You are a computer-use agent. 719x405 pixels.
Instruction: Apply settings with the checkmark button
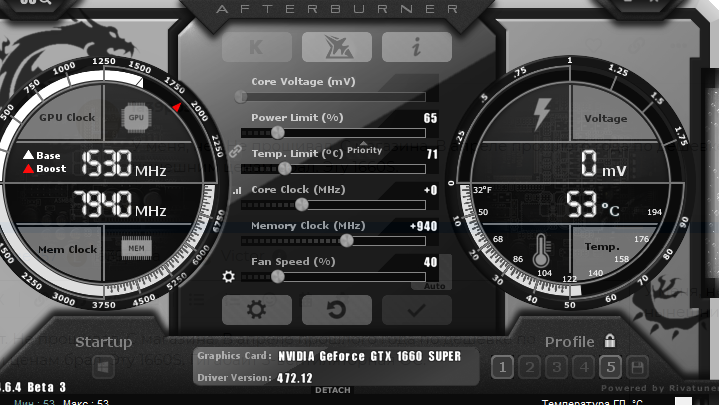[417, 310]
